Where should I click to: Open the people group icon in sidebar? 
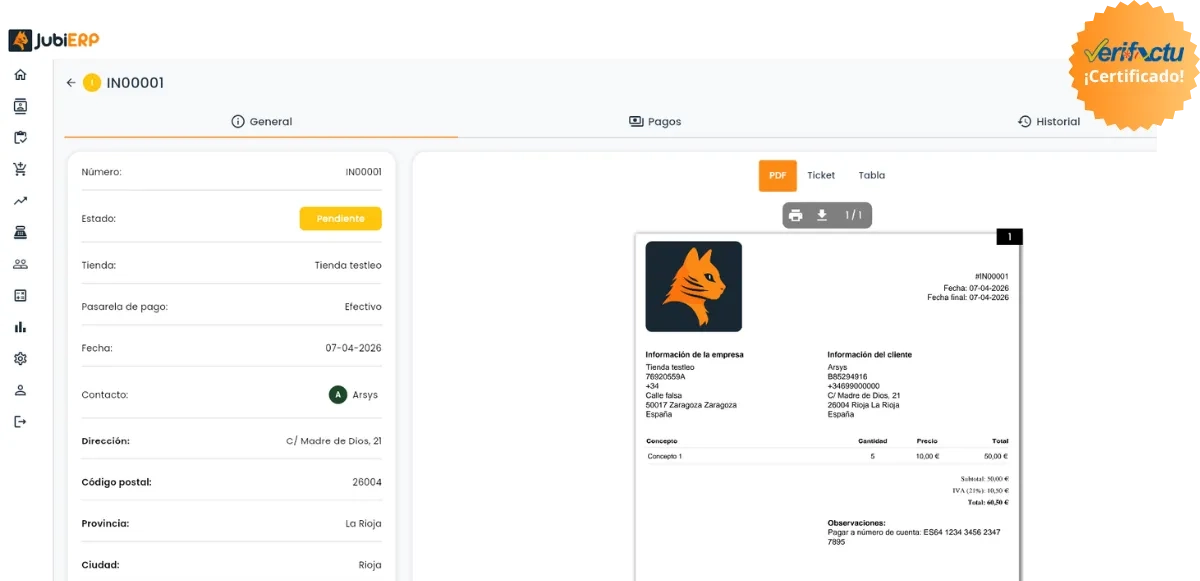click(20, 264)
